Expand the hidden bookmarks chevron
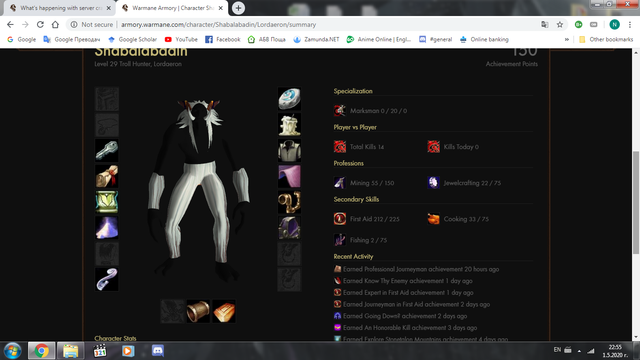The width and height of the screenshot is (640, 360). pyautogui.click(x=567, y=40)
